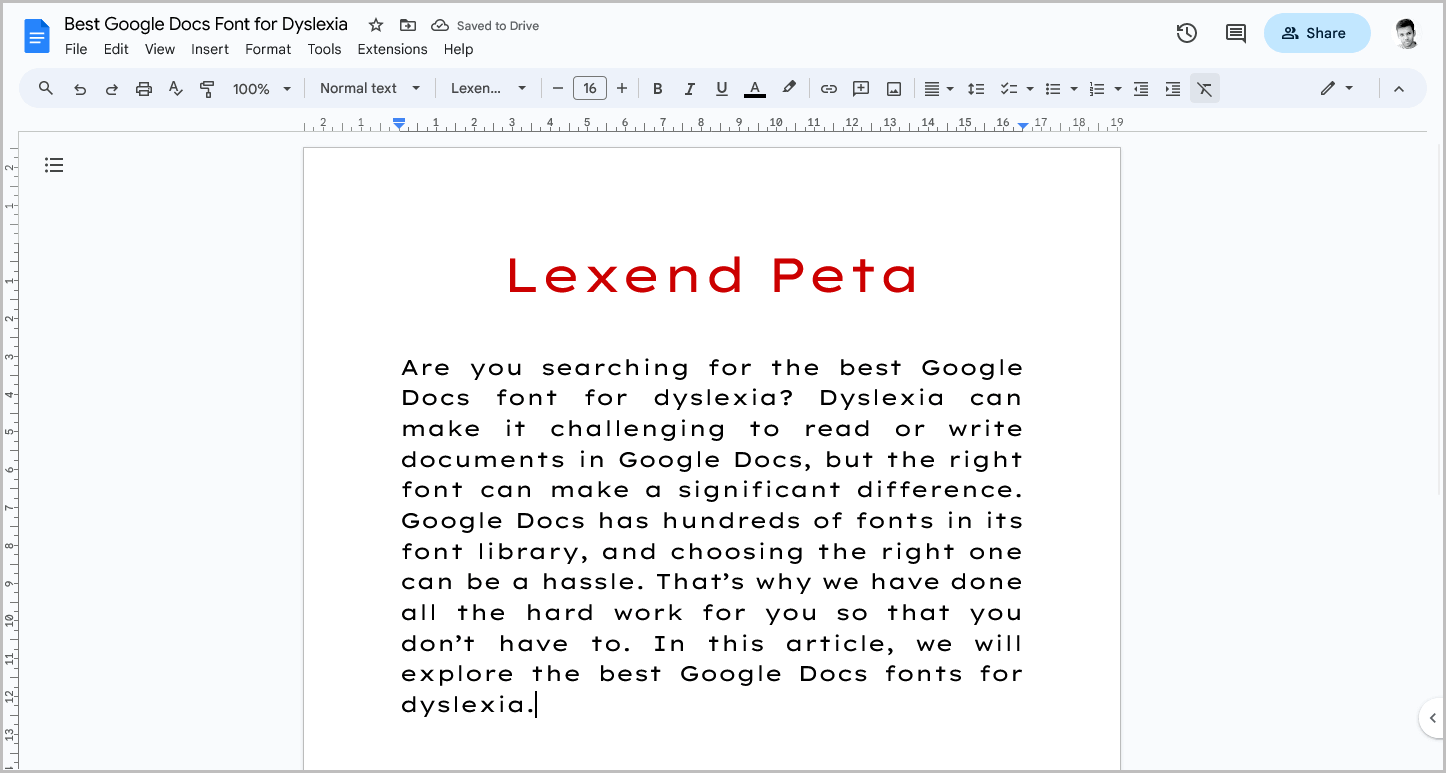This screenshot has height=773, width=1446.
Task: Click the word "dyslexia?" in the paragraph
Action: click(722, 399)
